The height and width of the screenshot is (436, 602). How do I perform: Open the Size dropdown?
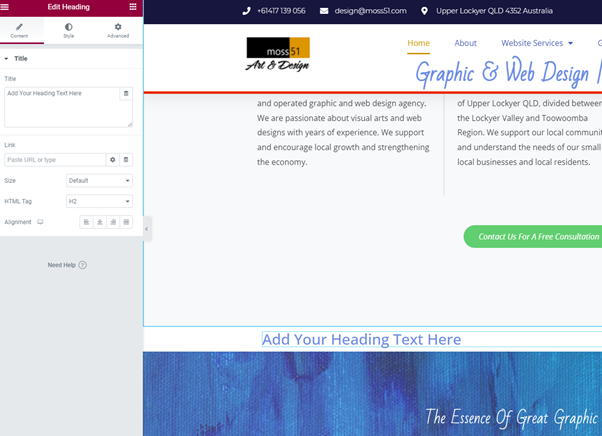[x=99, y=180]
